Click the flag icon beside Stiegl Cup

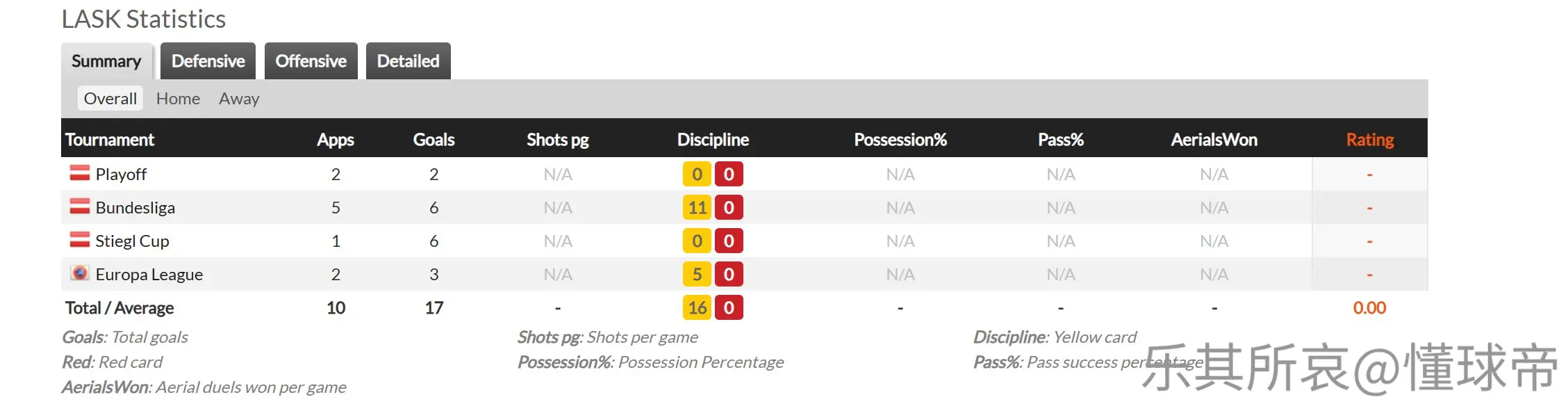80,239
